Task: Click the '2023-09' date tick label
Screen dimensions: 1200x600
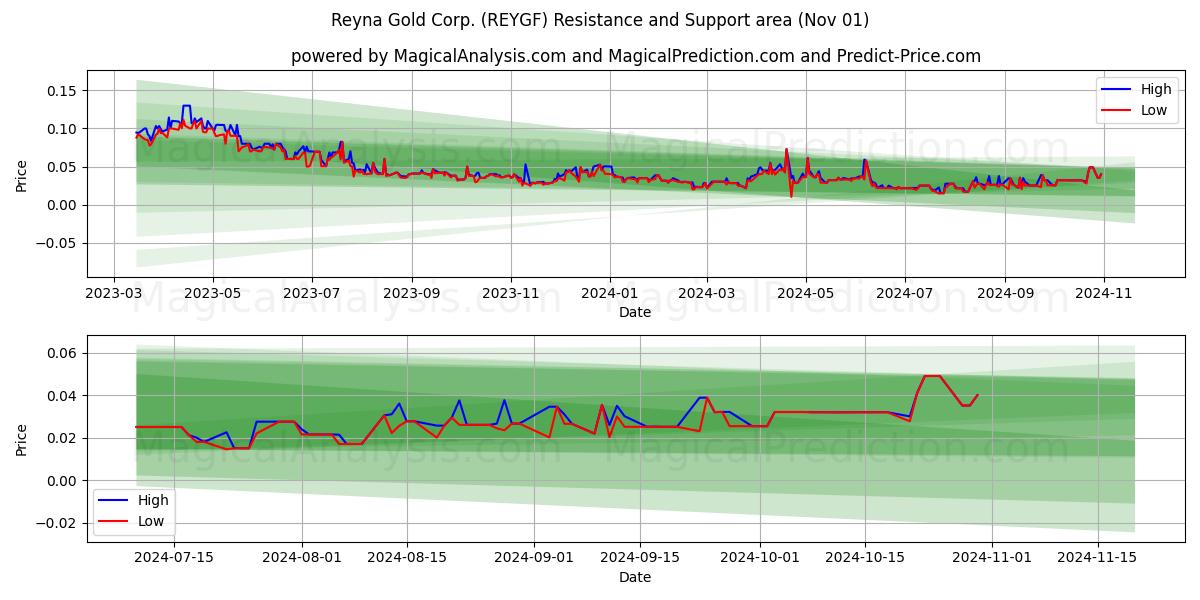Action: point(413,294)
